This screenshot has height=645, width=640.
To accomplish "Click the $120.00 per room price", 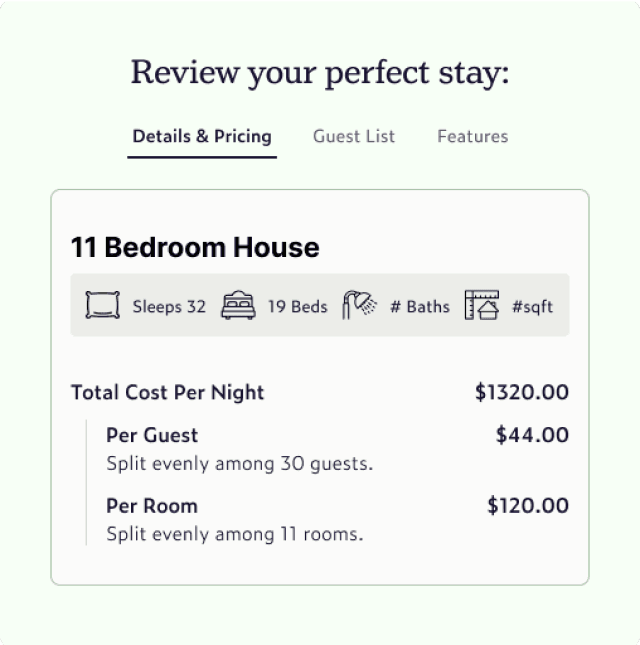I will (528, 506).
